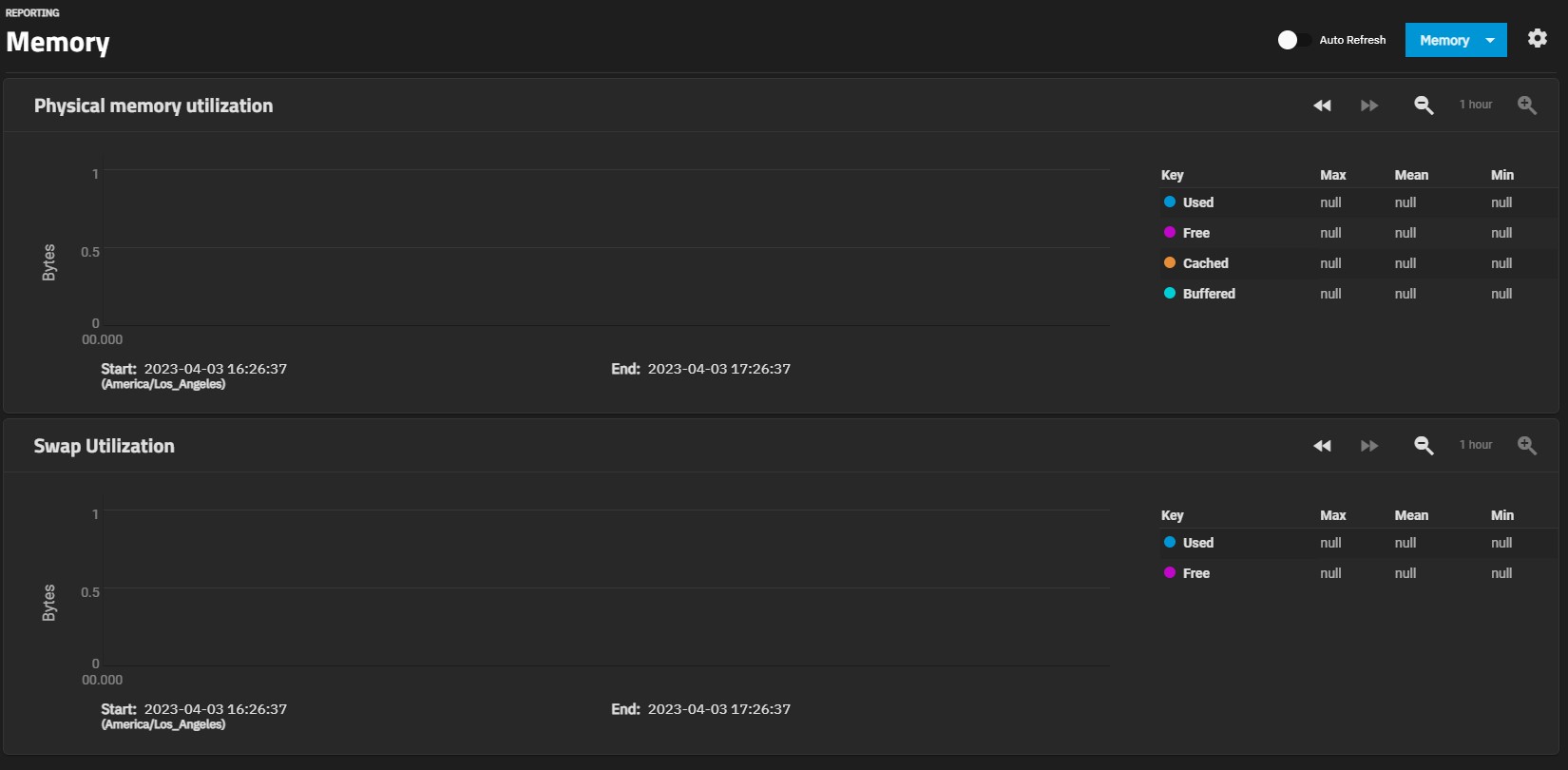Step back in Swap Utilization chart
Image resolution: width=1568 pixels, height=770 pixels.
[1322, 446]
